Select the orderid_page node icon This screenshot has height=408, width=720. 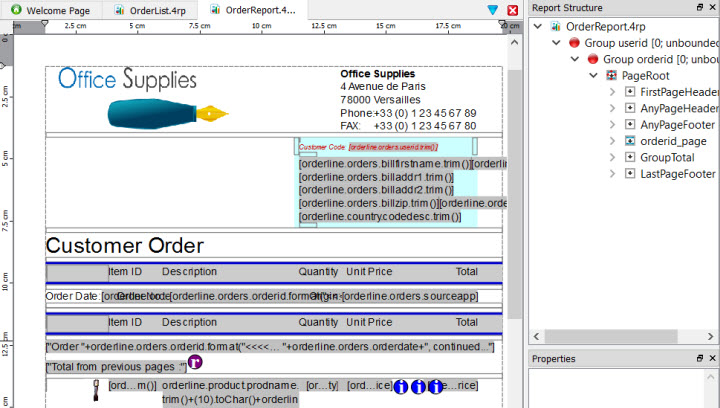tap(630, 141)
